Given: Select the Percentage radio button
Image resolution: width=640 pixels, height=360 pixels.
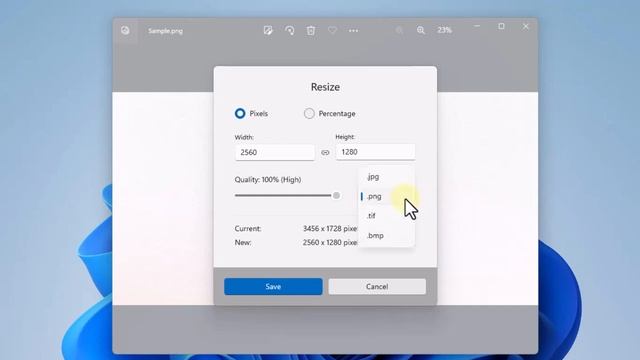Looking at the screenshot, I should tap(309, 113).
